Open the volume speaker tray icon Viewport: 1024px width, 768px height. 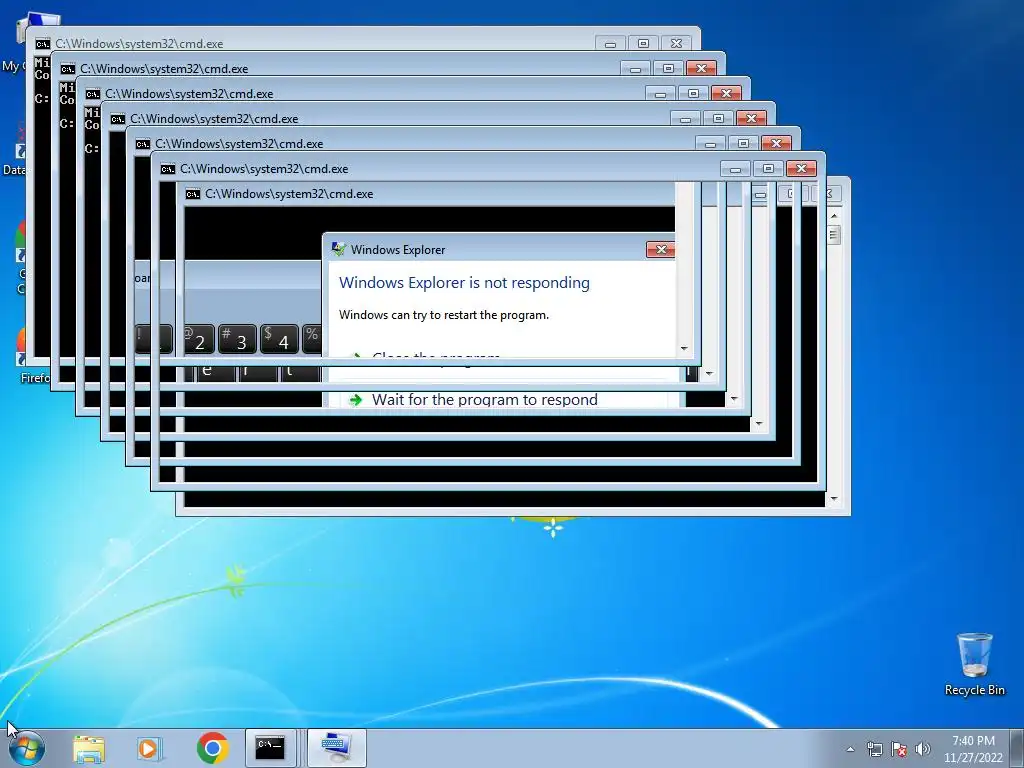click(923, 749)
